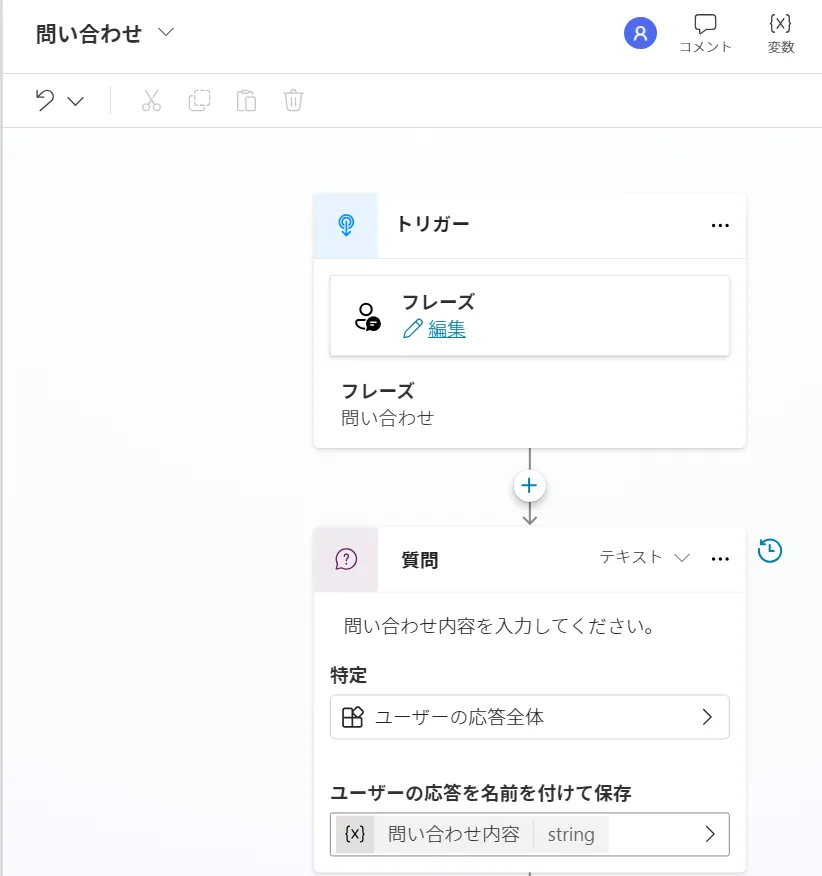
Task: Open the 質問 node more options menu
Action: tap(720, 559)
